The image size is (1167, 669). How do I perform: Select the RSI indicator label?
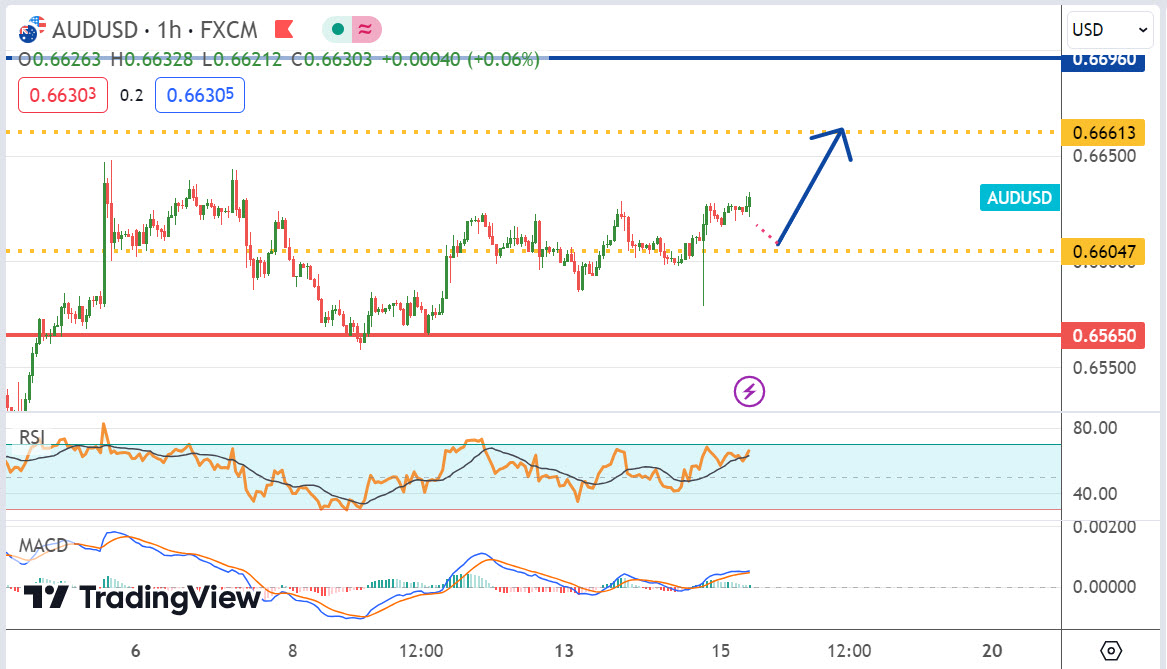click(x=33, y=436)
